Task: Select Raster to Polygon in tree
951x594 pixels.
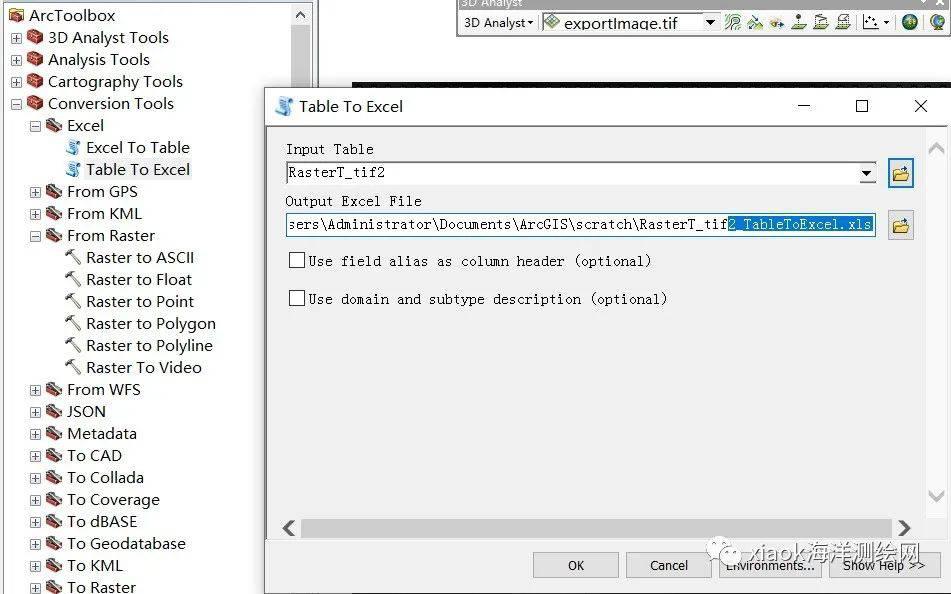Action: pyautogui.click(x=150, y=324)
